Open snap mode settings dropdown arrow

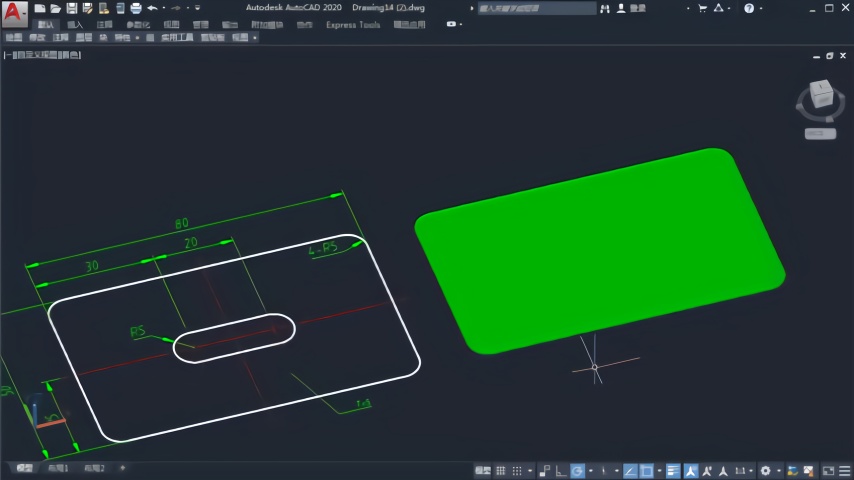pos(530,471)
